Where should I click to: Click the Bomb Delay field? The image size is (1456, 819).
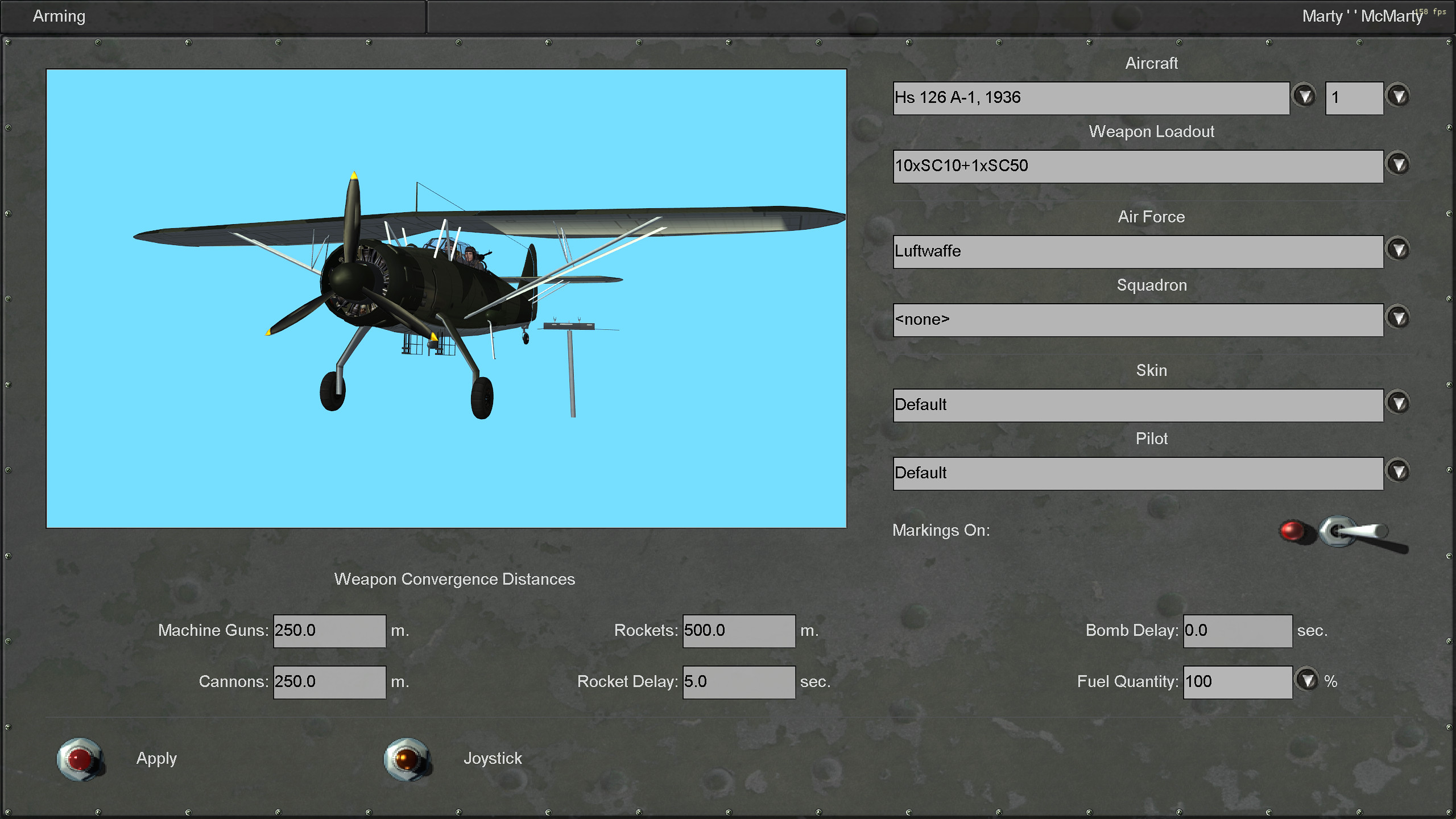point(1238,631)
